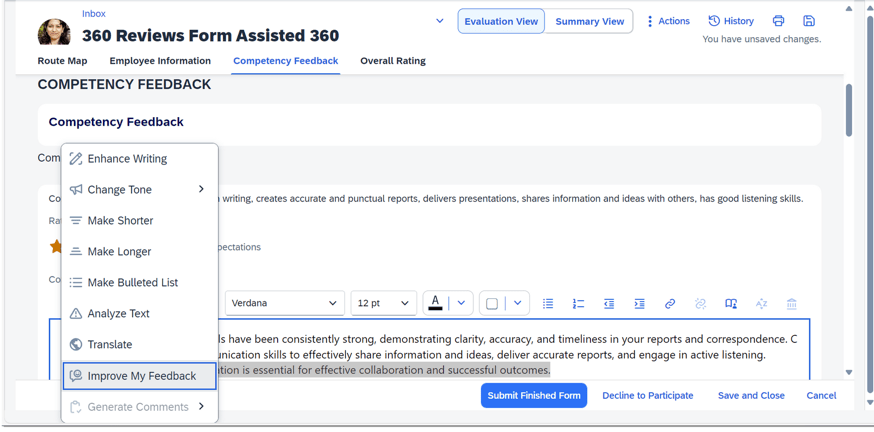
Task: Insert a numbered list from toolbar
Action: (578, 304)
